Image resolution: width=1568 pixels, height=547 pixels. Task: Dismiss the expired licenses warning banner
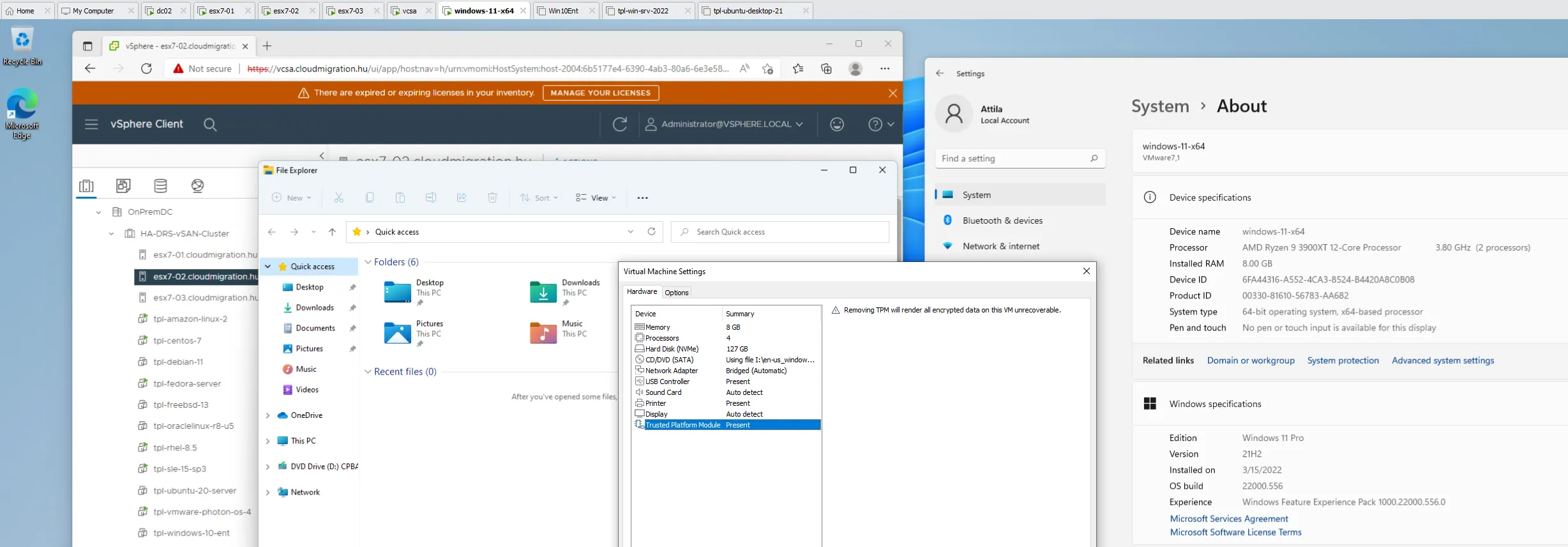893,93
